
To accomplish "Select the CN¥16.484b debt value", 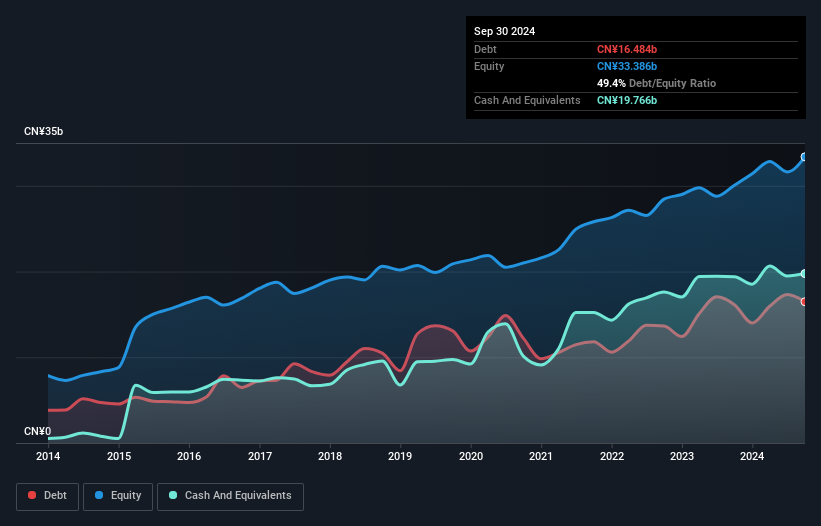I will pos(627,49).
